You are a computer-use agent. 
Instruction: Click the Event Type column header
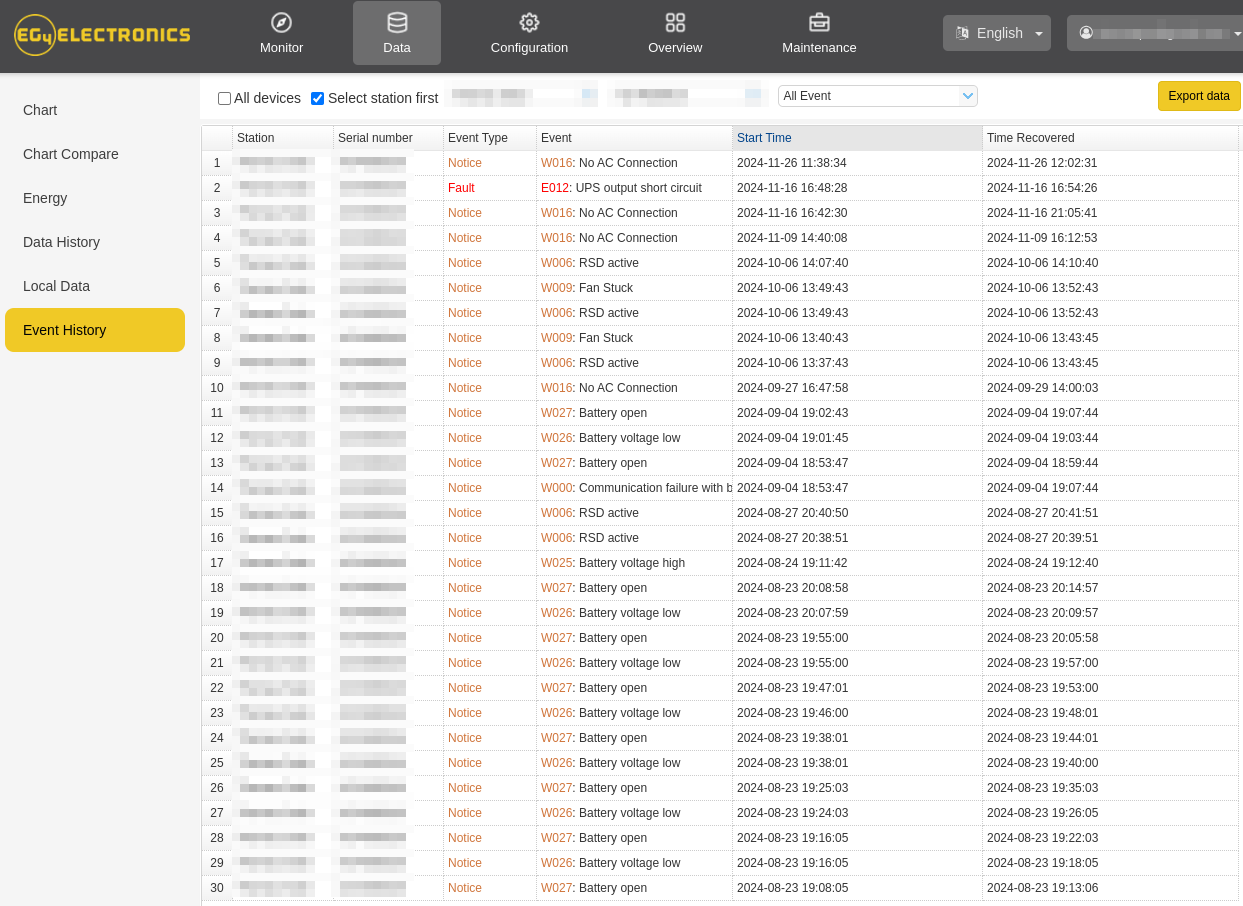click(x=490, y=138)
